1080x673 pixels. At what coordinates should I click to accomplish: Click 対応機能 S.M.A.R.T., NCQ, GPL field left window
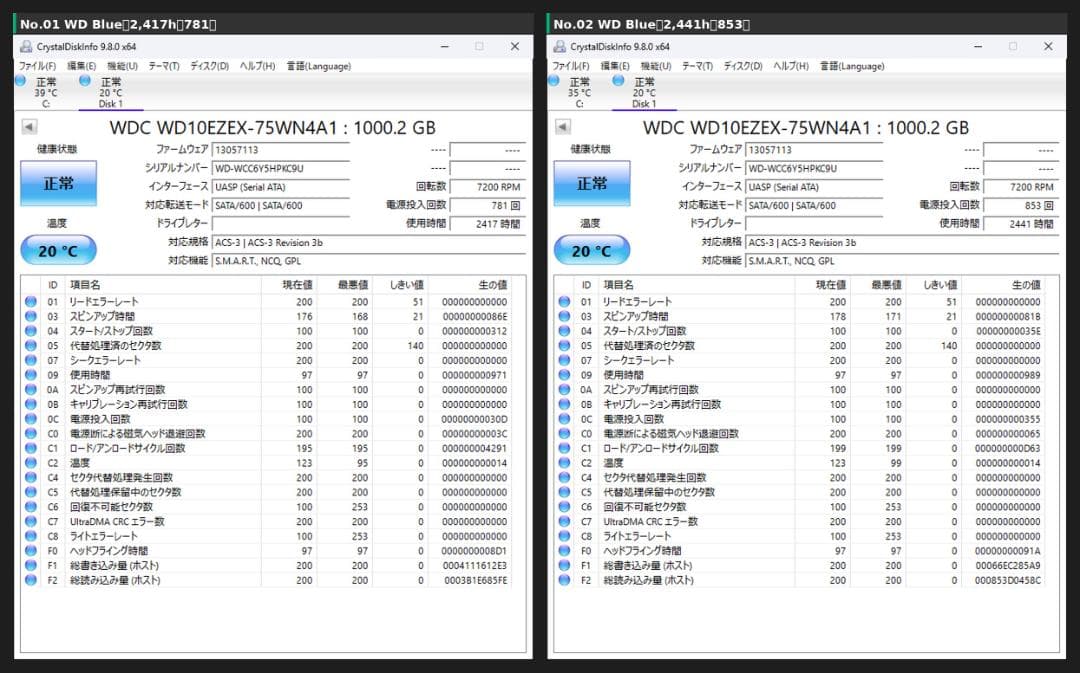point(368,261)
